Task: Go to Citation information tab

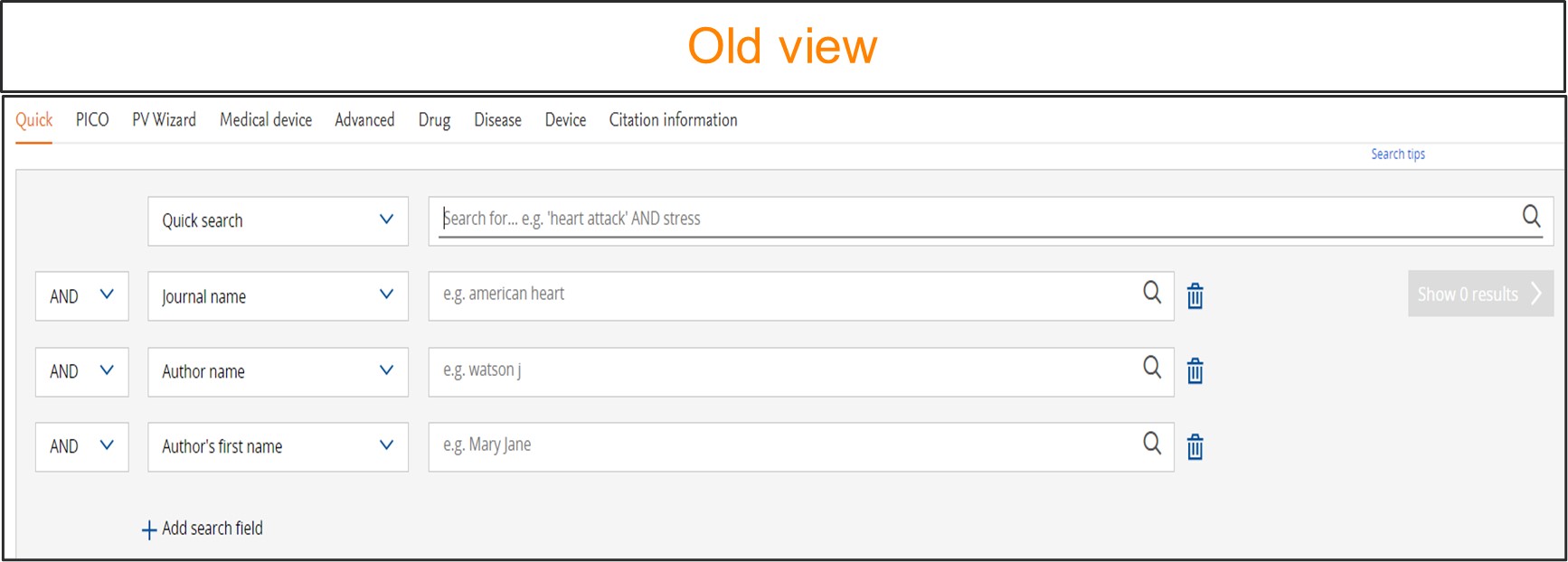Action: [x=673, y=120]
